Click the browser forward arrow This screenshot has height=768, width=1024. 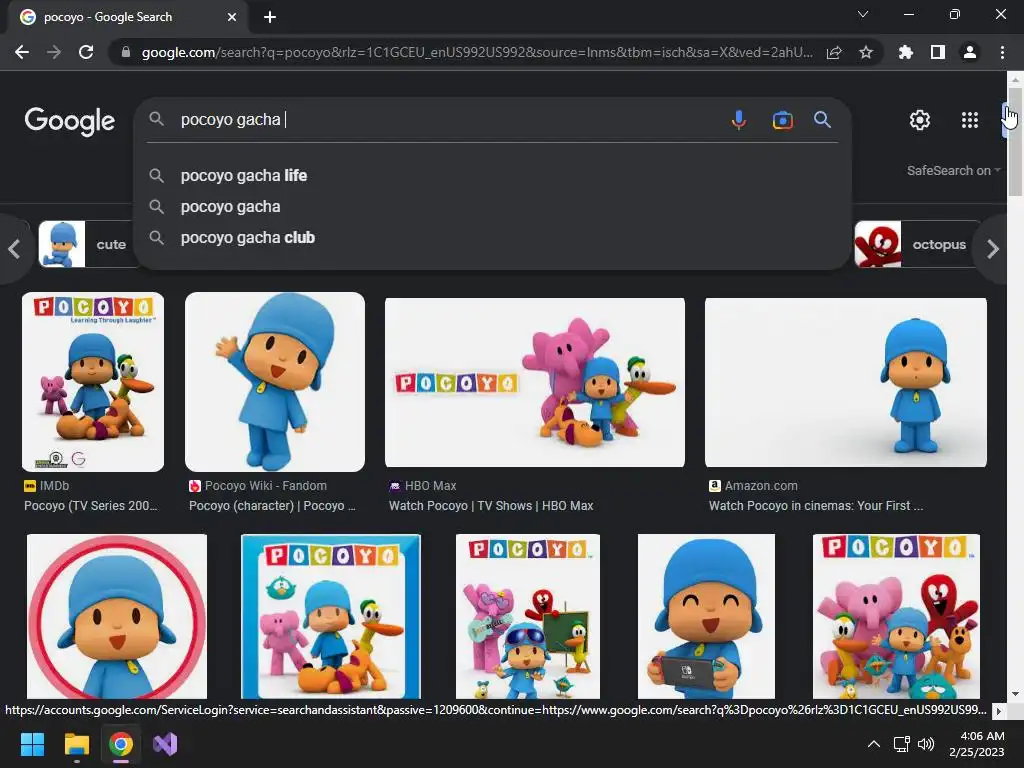pos(54,52)
